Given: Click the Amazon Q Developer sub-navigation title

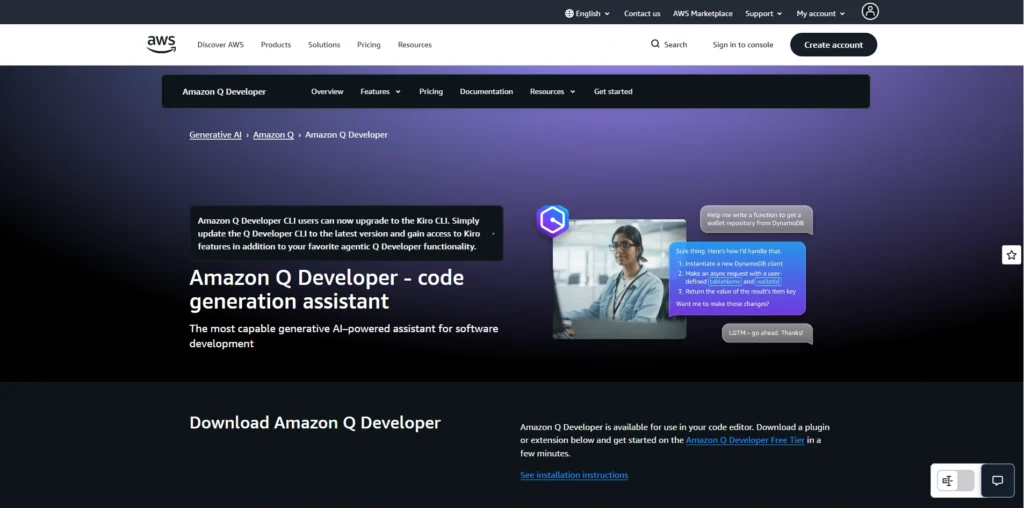Looking at the screenshot, I should click(x=224, y=91).
